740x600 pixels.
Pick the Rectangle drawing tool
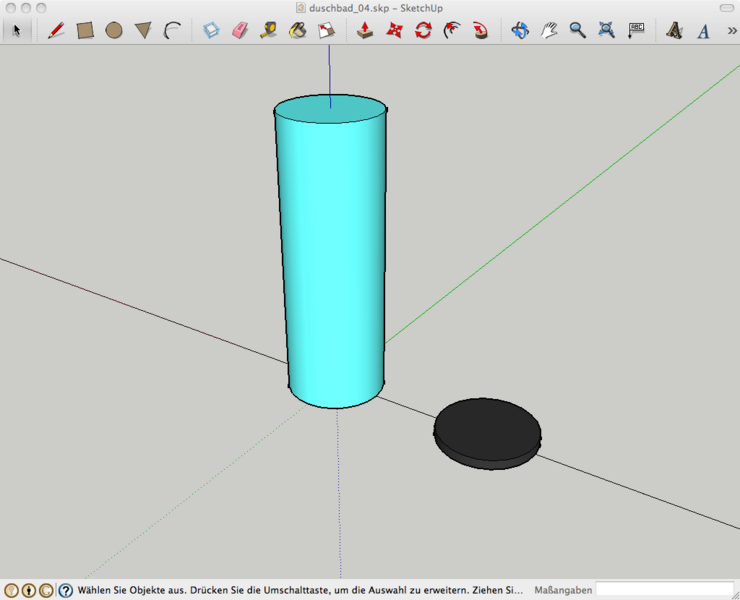click(x=85, y=30)
